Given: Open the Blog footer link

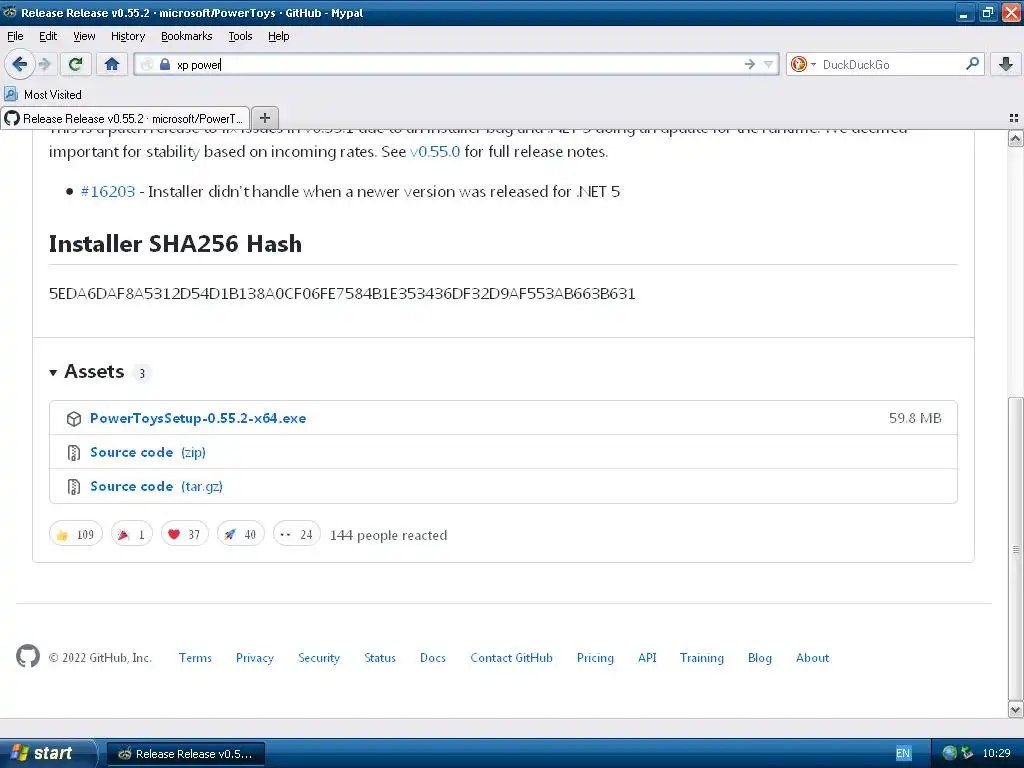Looking at the screenshot, I should pos(760,658).
